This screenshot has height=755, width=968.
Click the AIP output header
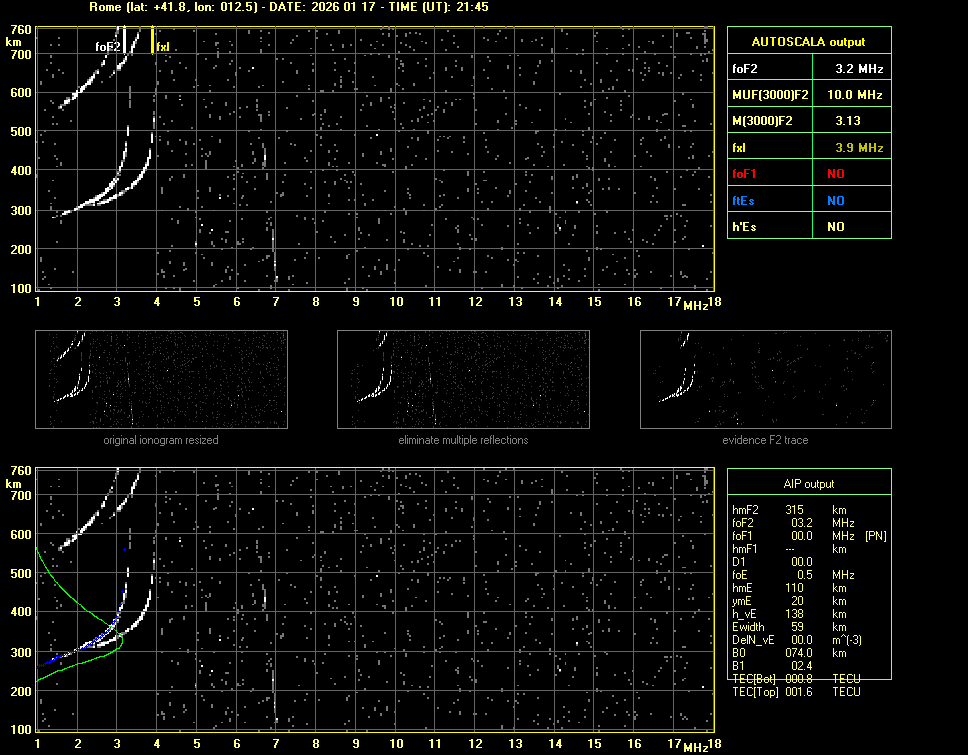(808, 484)
